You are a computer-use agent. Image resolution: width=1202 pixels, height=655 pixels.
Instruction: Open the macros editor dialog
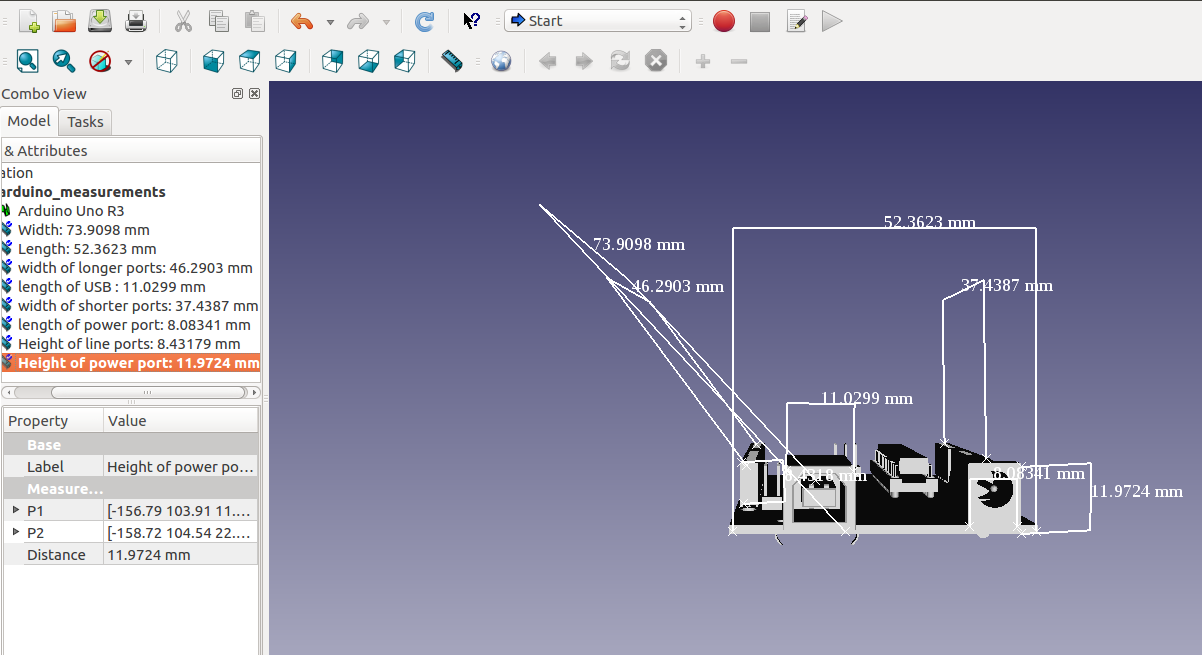796,21
